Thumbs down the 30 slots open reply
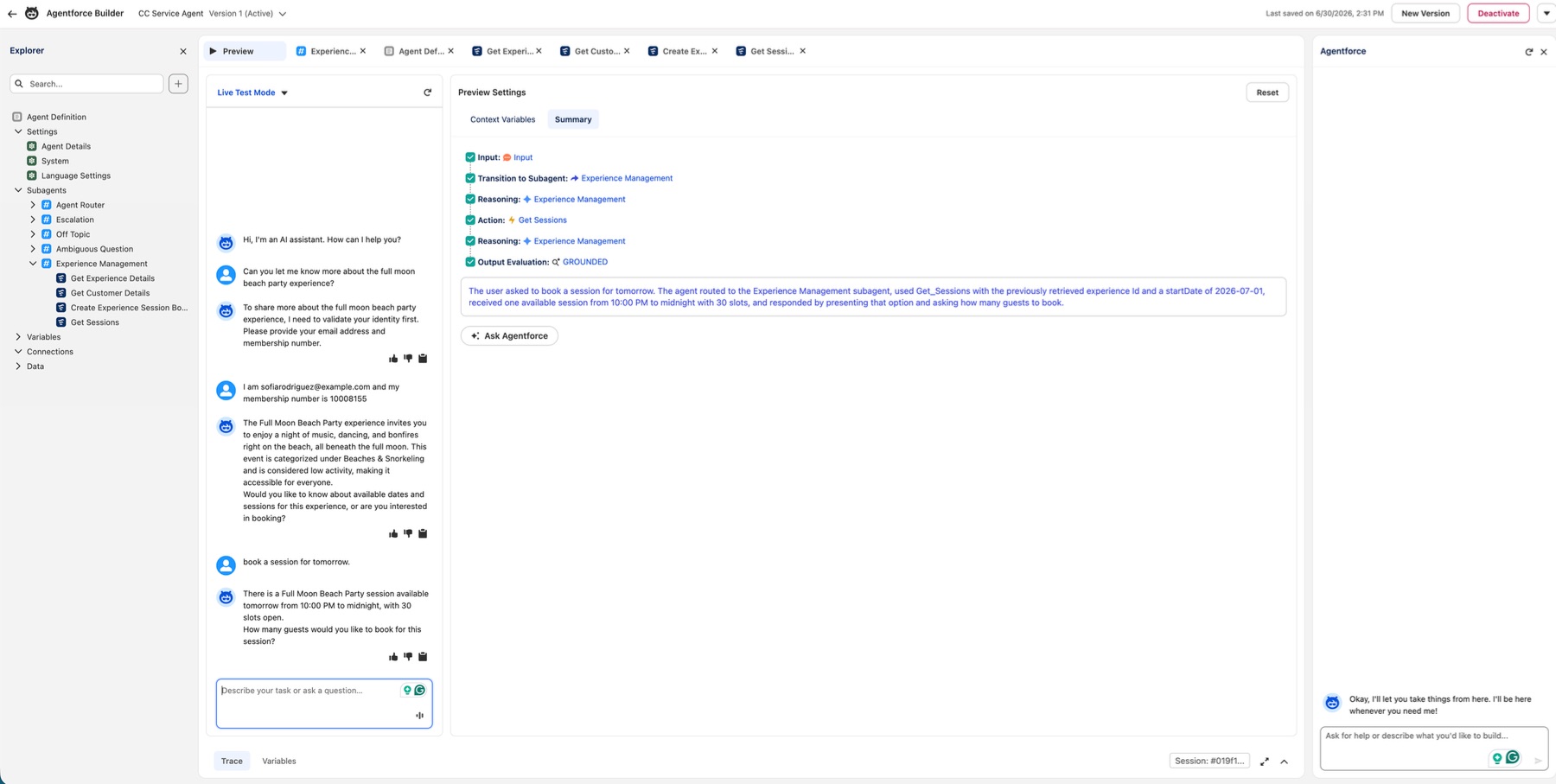The width and height of the screenshot is (1556, 784). coord(408,657)
